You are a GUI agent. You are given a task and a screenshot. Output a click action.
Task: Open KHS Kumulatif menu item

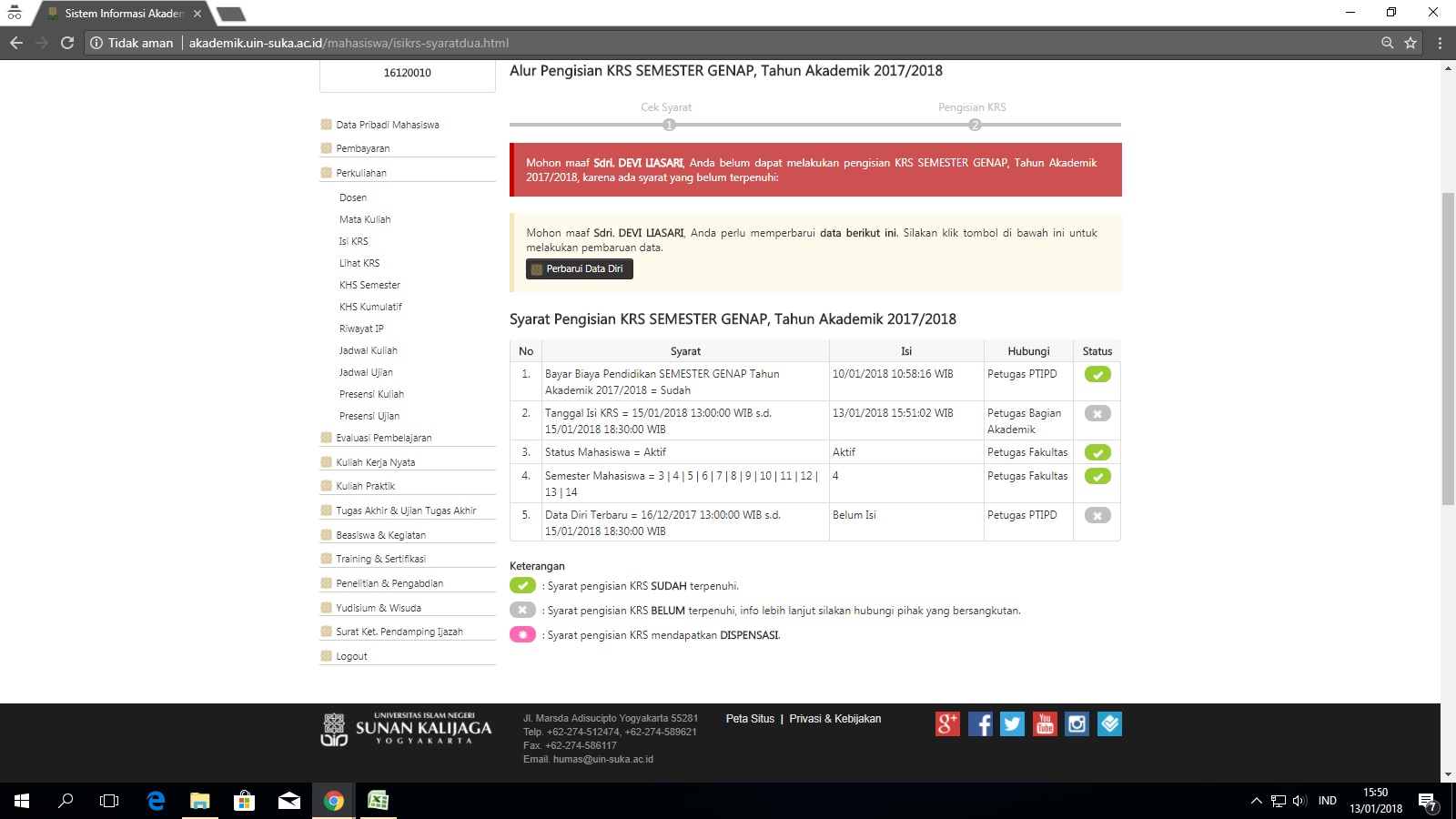(370, 307)
